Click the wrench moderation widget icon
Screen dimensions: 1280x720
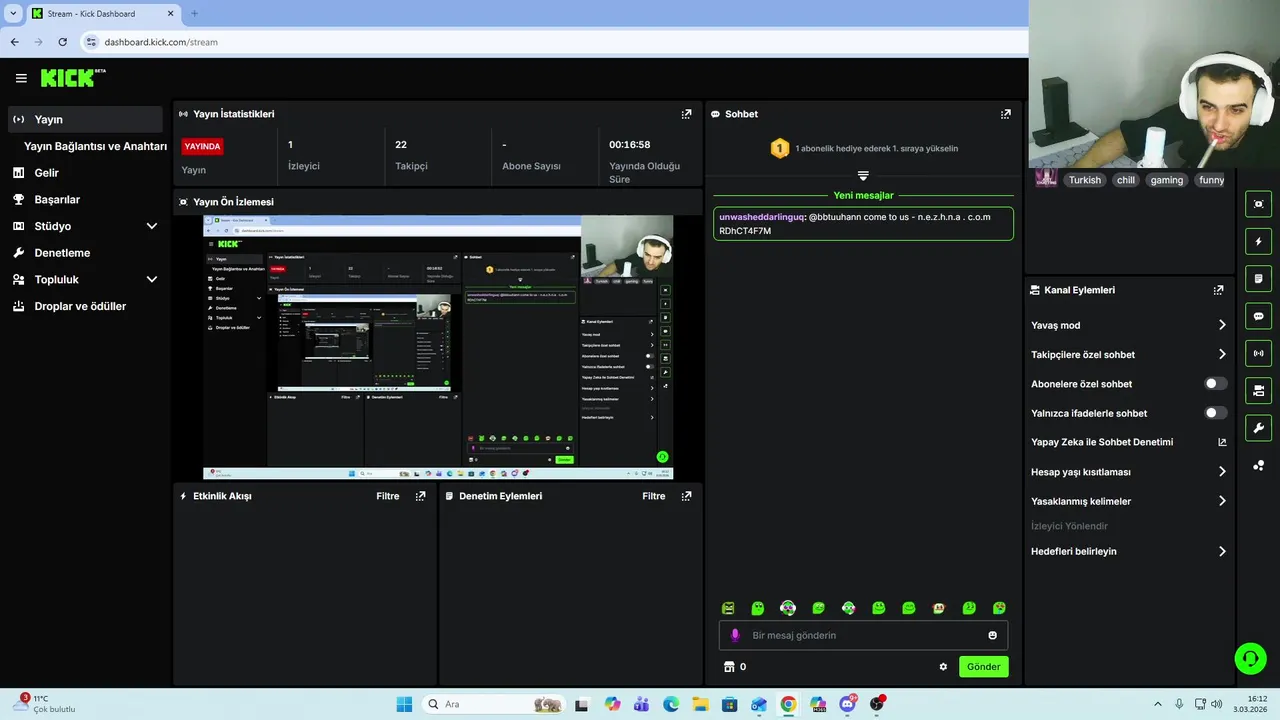[1258, 428]
